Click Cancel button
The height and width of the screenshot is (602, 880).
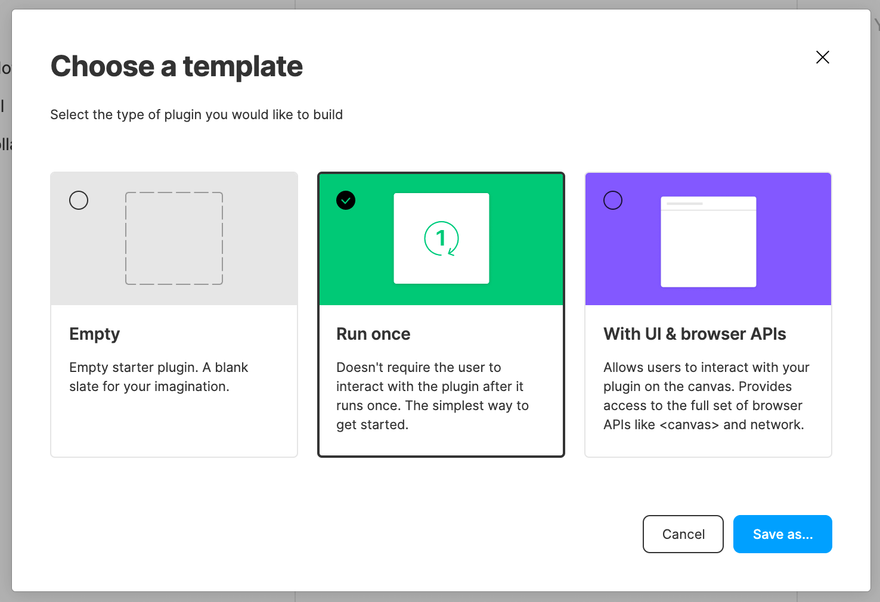point(683,534)
